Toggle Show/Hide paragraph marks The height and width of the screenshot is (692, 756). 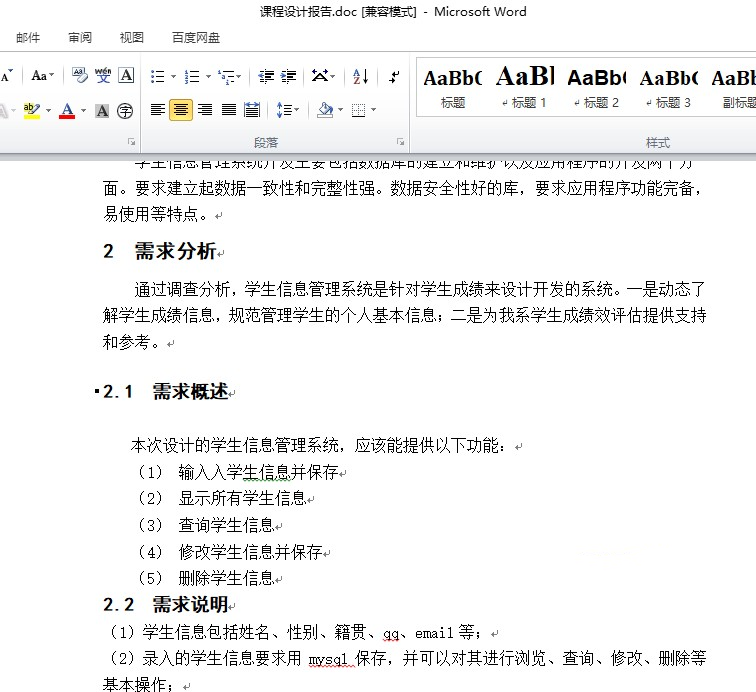[394, 77]
